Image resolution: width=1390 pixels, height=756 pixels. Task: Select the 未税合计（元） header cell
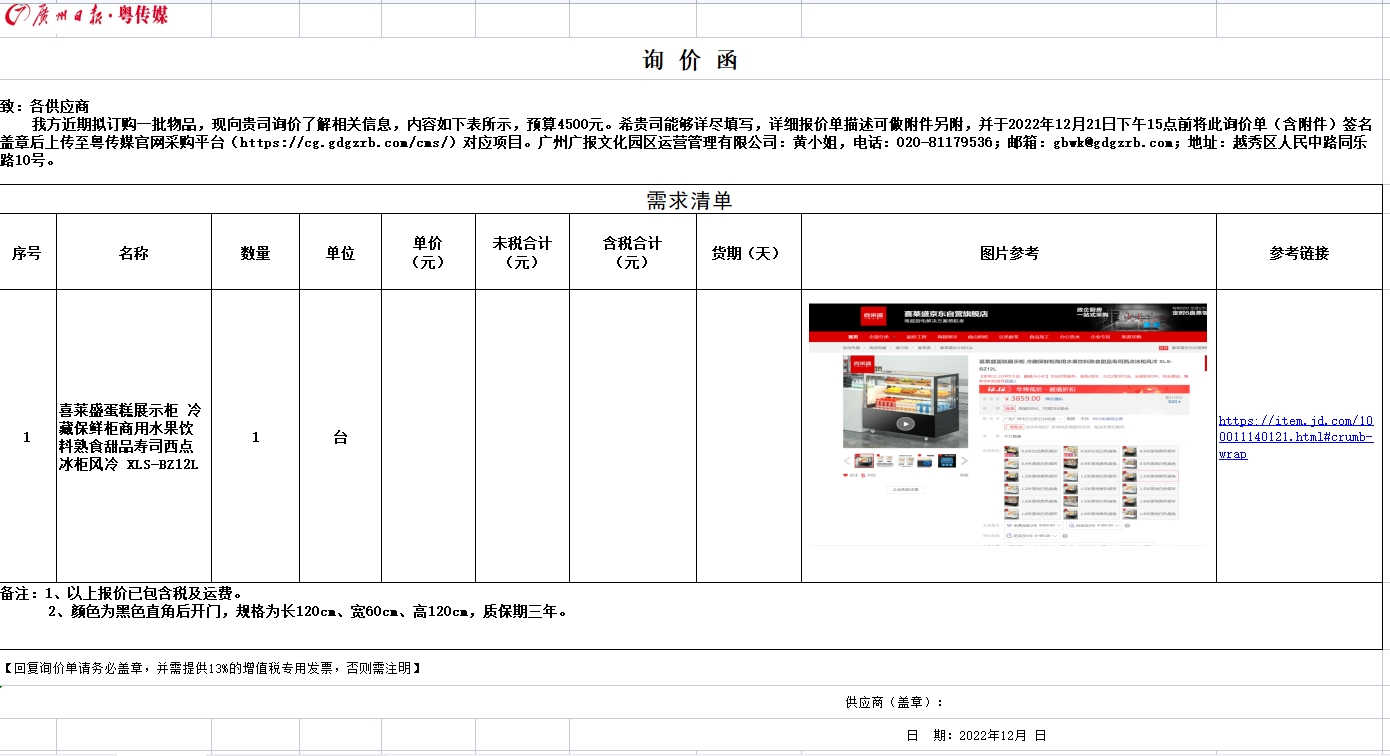522,253
